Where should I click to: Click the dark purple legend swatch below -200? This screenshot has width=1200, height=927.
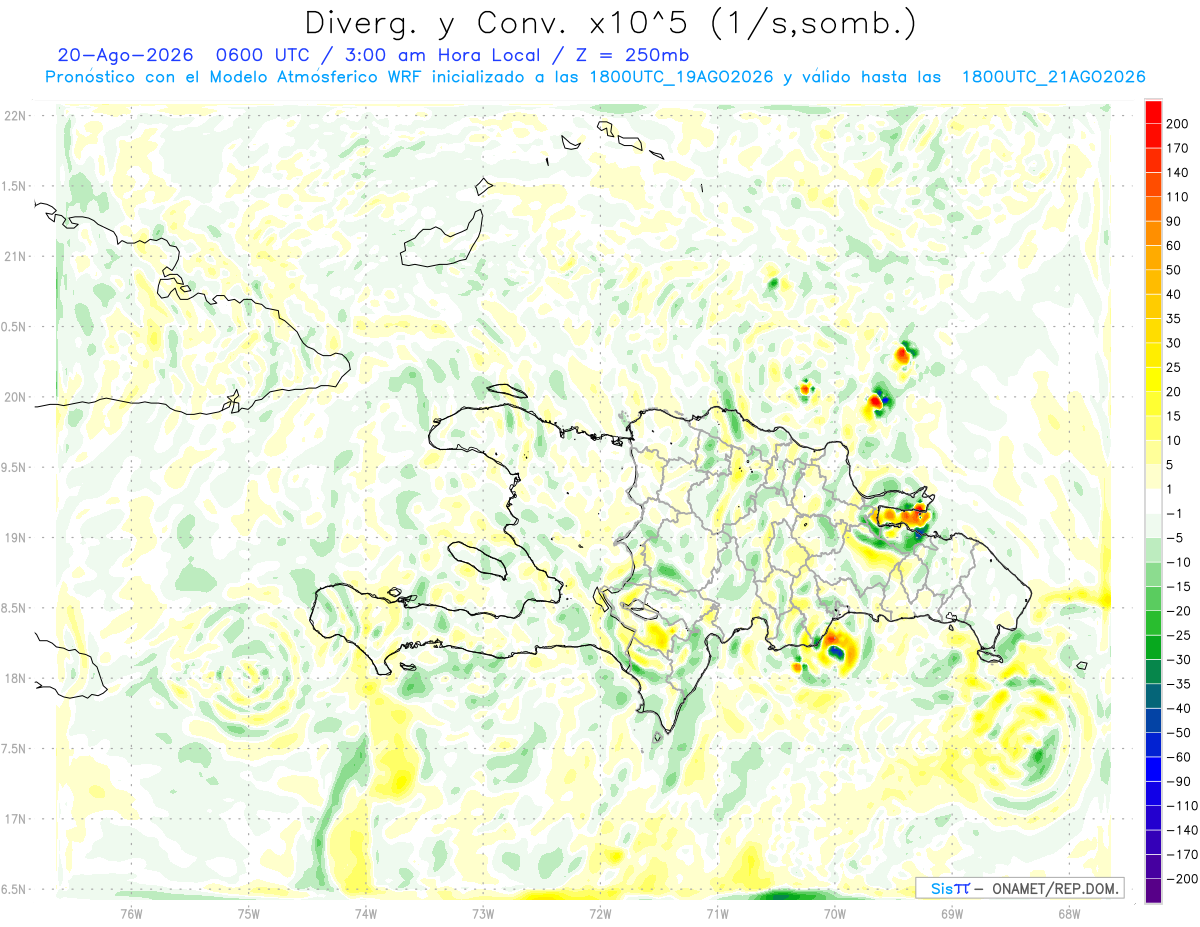(x=1154, y=890)
